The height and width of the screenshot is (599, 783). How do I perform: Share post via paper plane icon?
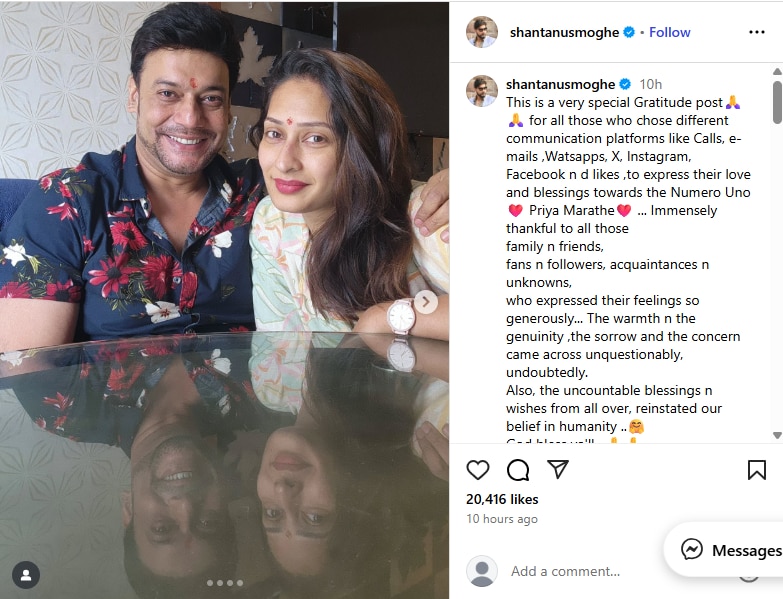(558, 469)
